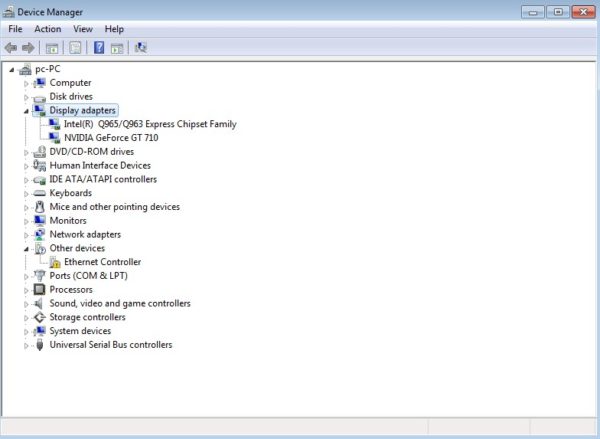Select Human Interface Devices entry
The height and width of the screenshot is (439, 600).
[100, 165]
